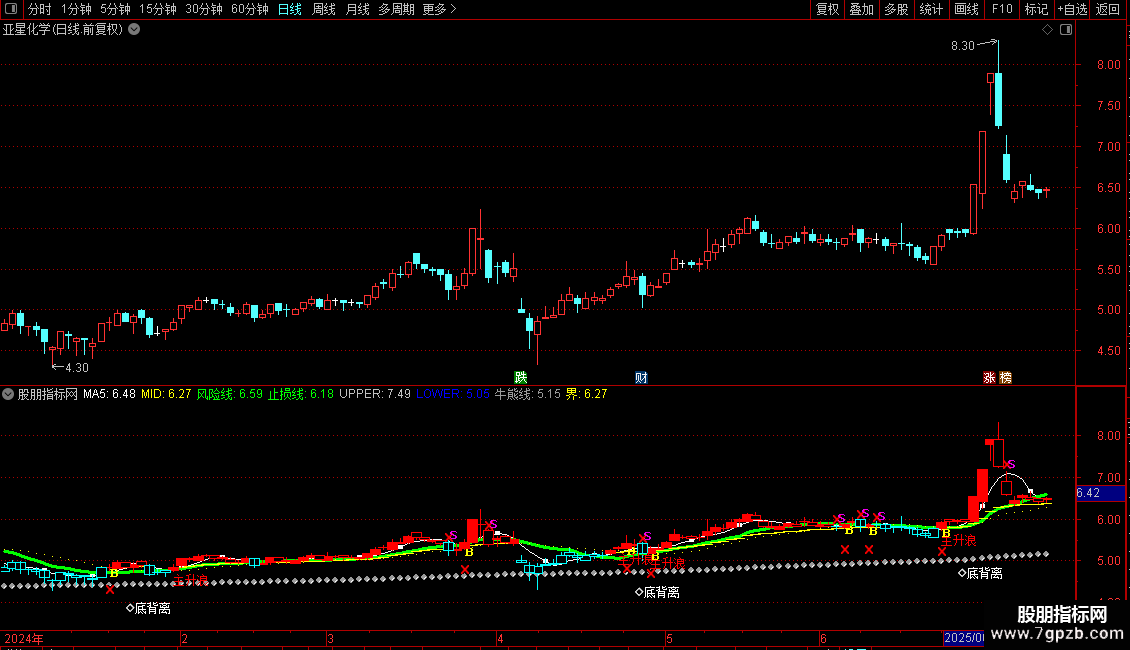Click the 8.00 price axis label in the main chart
The image size is (1130, 650).
coord(1108,64)
